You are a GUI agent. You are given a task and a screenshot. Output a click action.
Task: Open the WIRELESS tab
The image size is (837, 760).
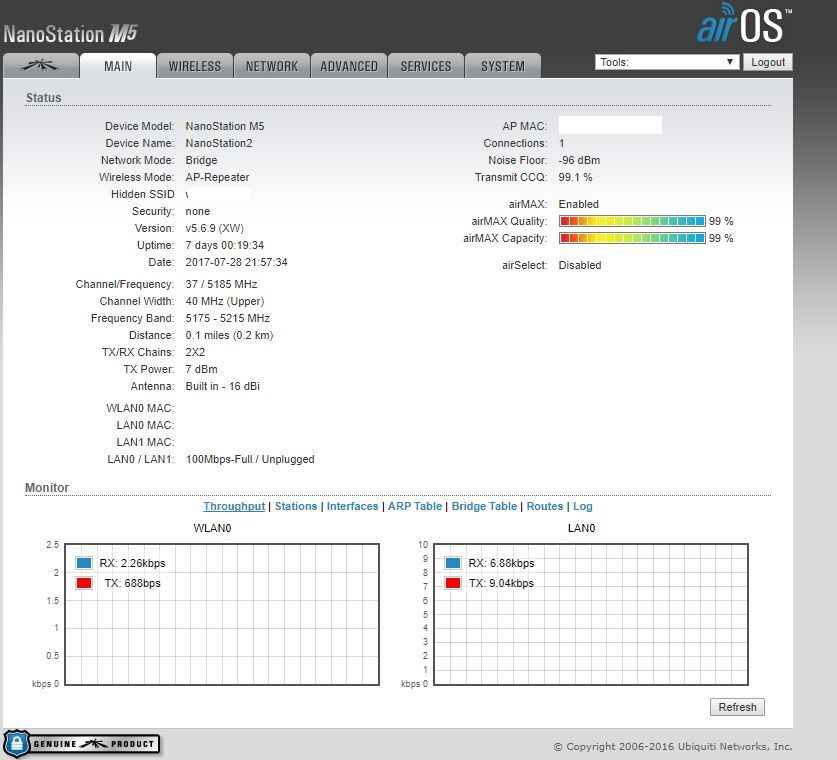point(195,66)
